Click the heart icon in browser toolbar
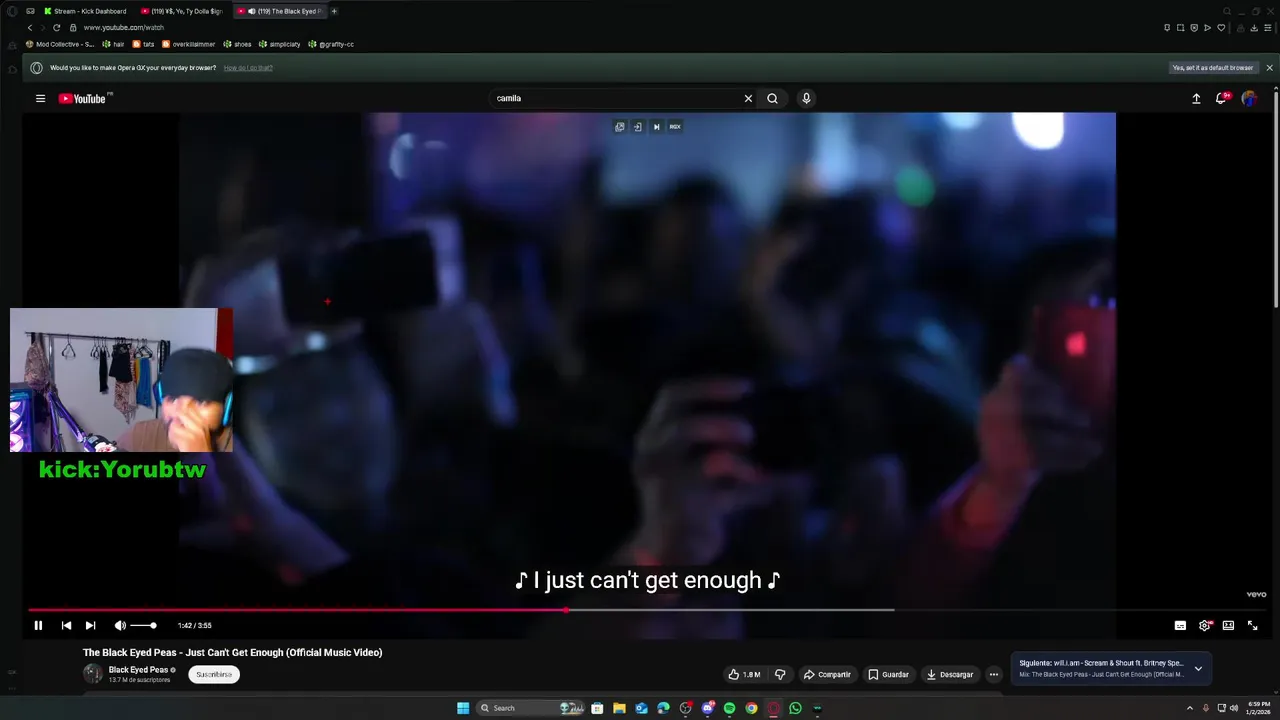The image size is (1280, 720). coord(1221,27)
